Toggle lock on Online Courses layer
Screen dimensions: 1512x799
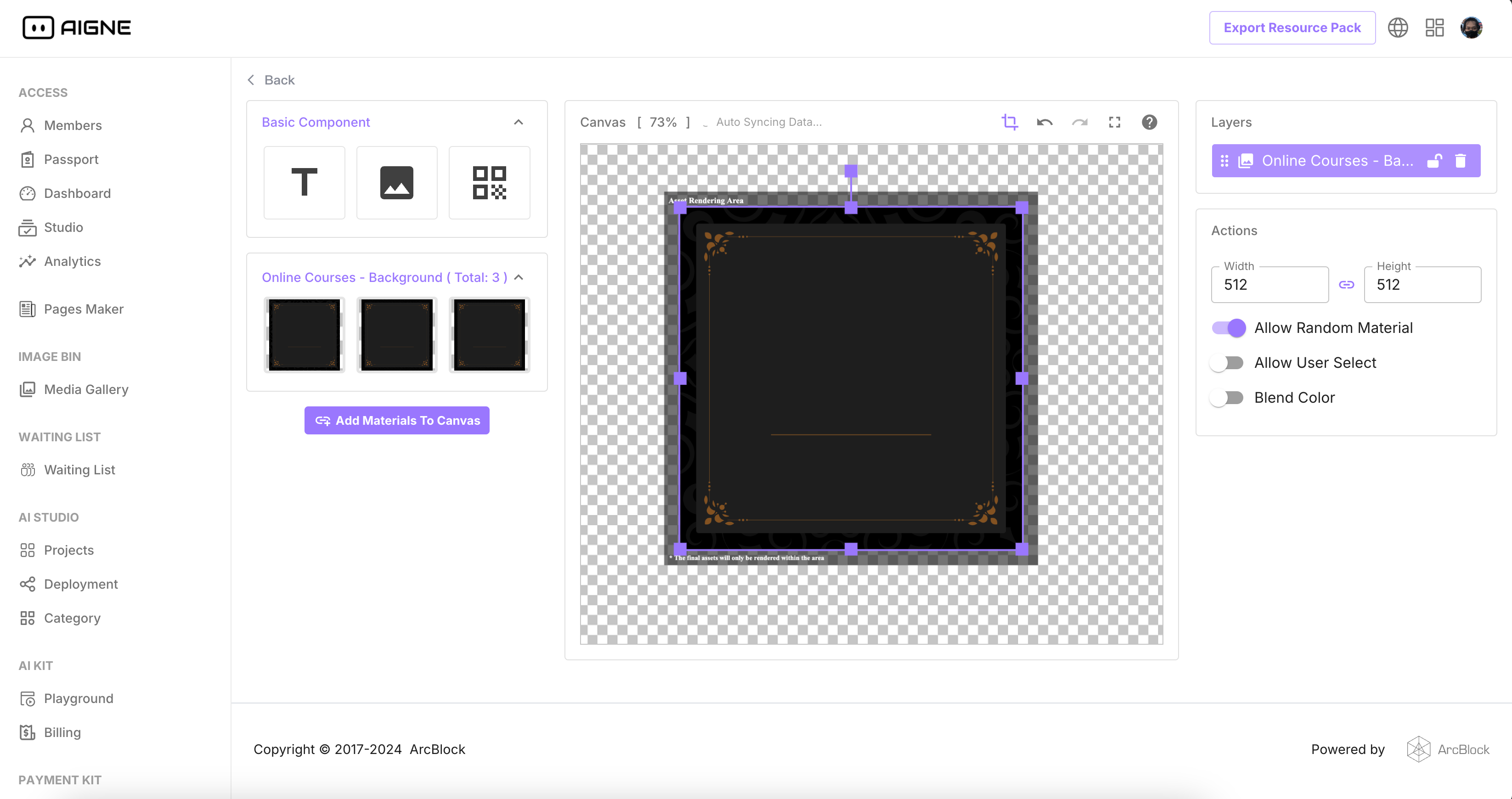pos(1434,161)
